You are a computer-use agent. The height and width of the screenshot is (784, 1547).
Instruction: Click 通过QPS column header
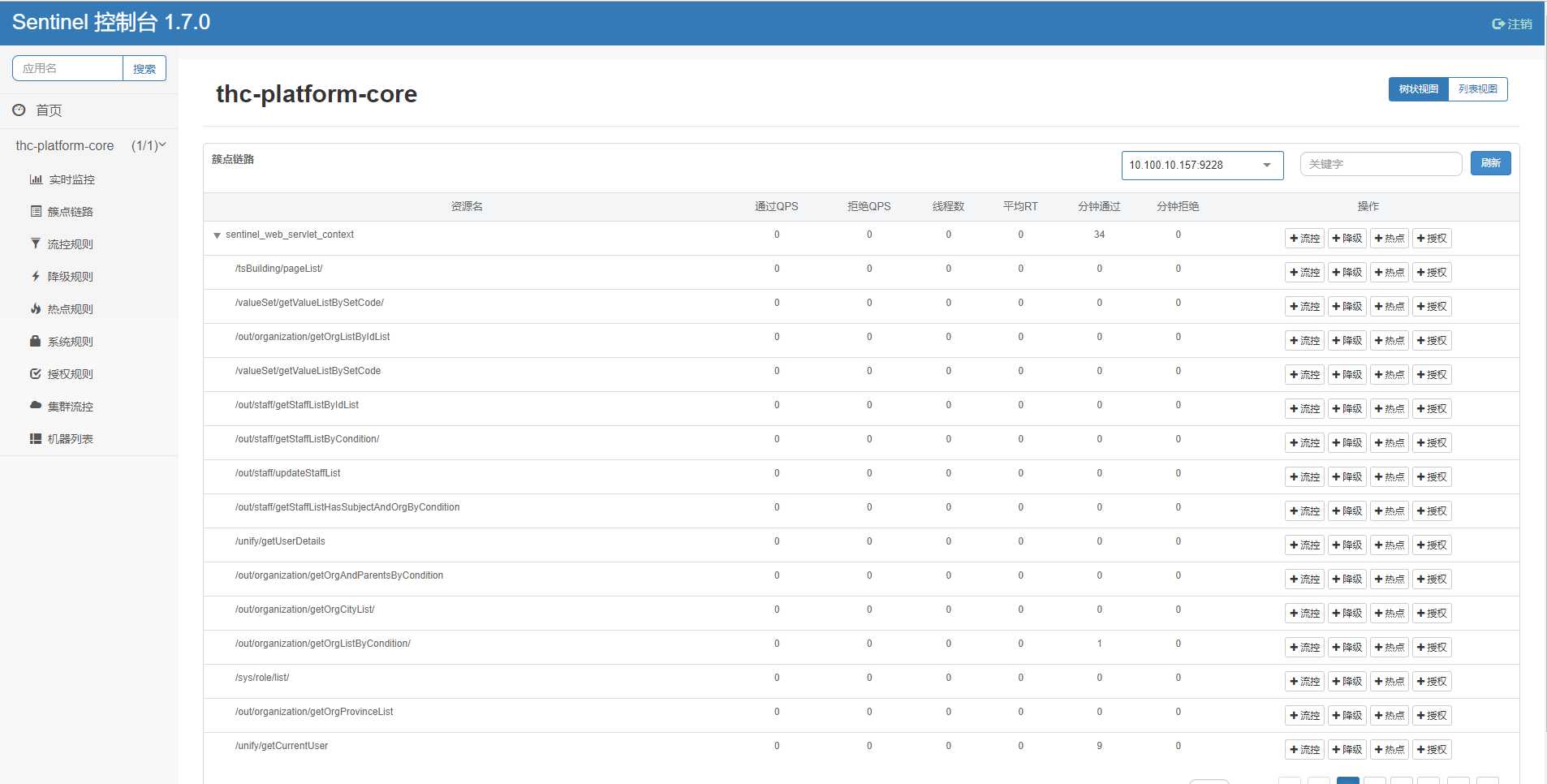777,206
